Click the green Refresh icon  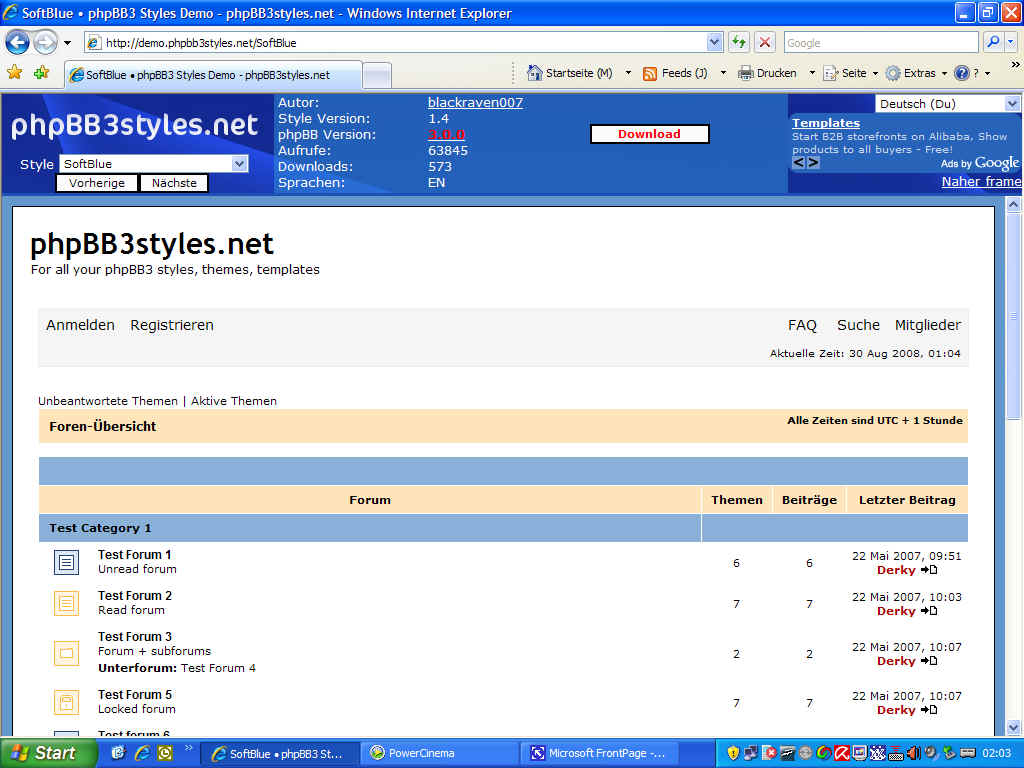pos(739,43)
